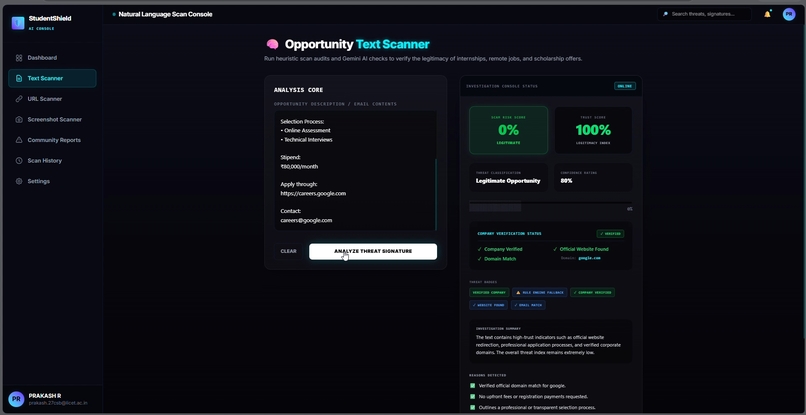The width and height of the screenshot is (806, 415).
Task: Click the Trust Score 100% card
Action: pyautogui.click(x=593, y=130)
